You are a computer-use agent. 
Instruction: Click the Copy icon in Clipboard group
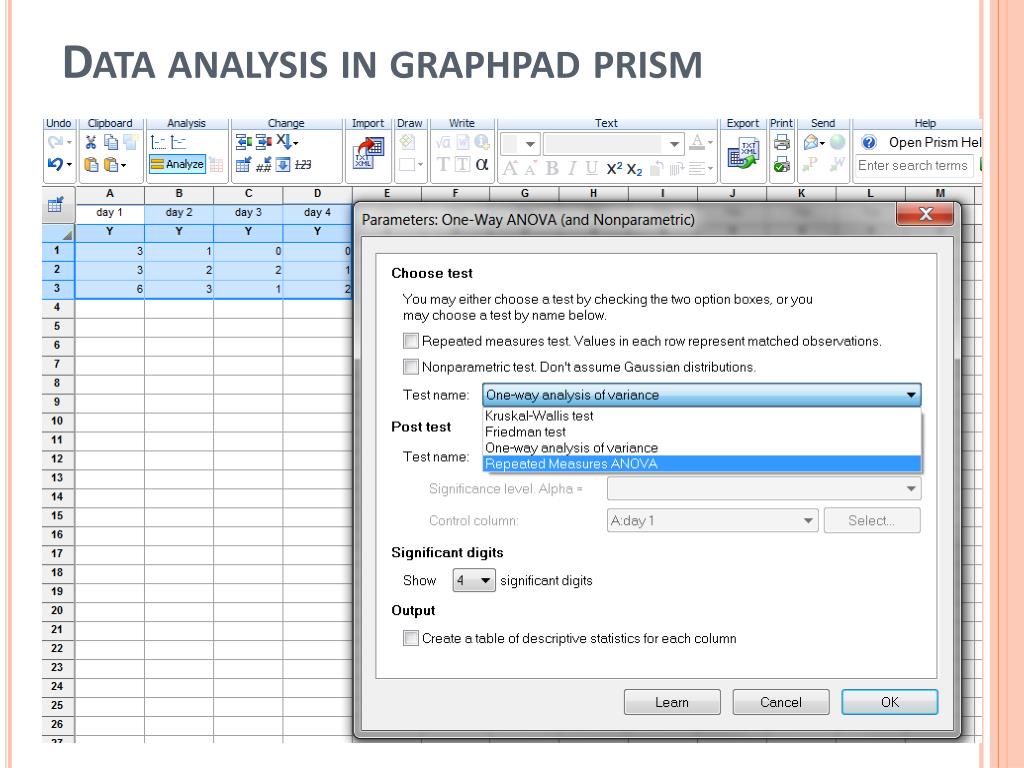point(111,142)
